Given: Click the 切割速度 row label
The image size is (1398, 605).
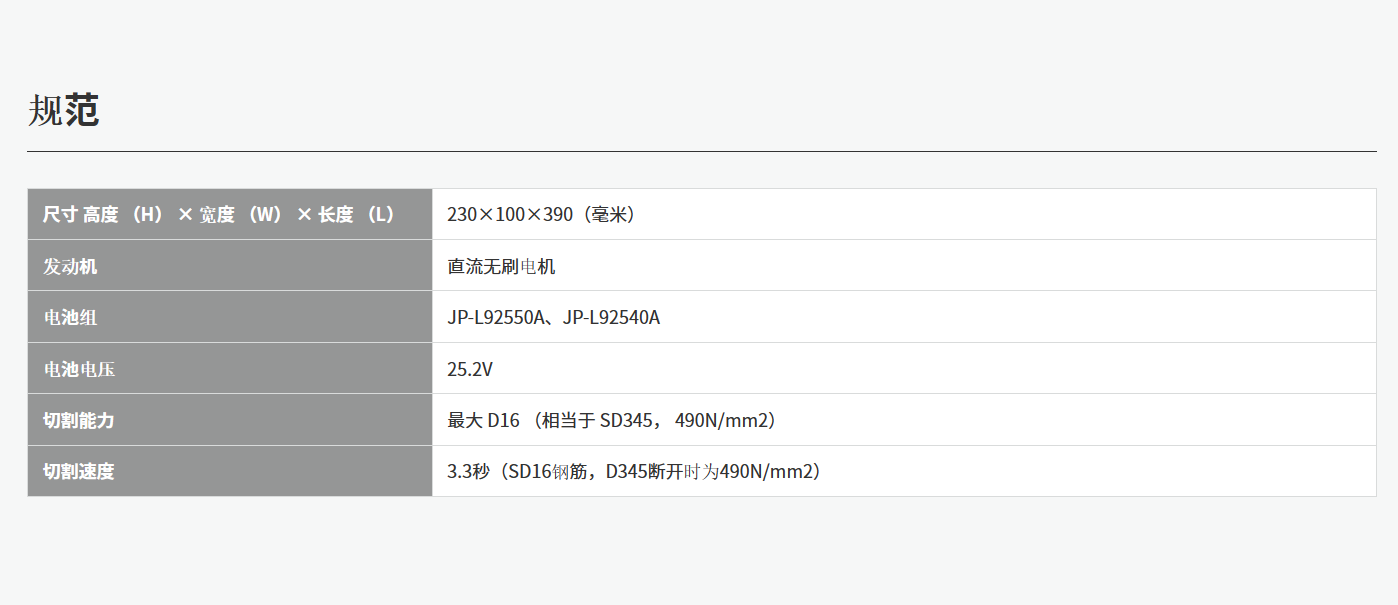Looking at the screenshot, I should (230, 471).
